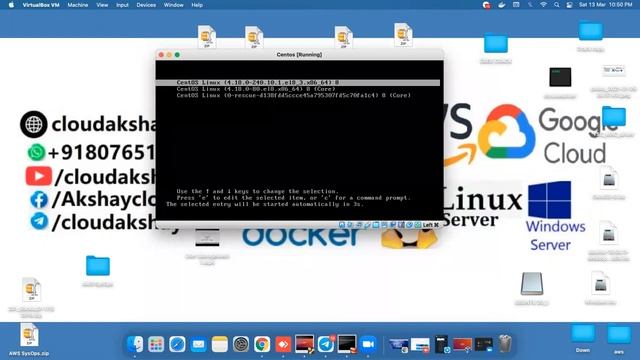The width and height of the screenshot is (640, 360).
Task: Open Mail from the dock
Action: (198, 344)
